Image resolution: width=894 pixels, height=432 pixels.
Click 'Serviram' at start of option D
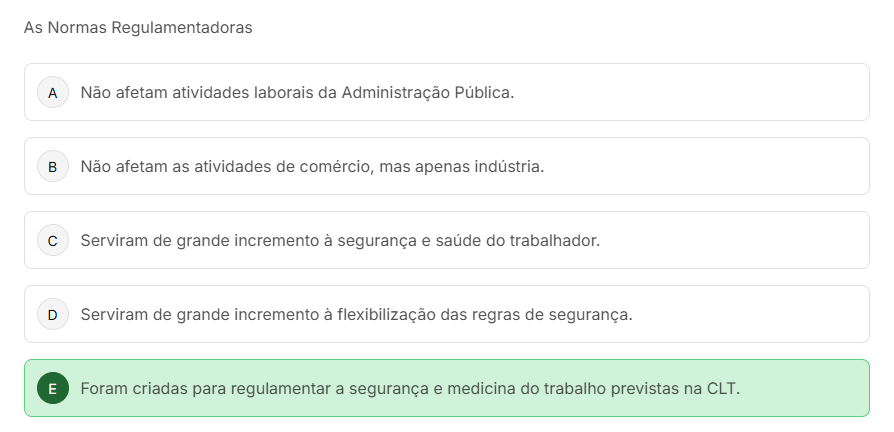point(113,314)
